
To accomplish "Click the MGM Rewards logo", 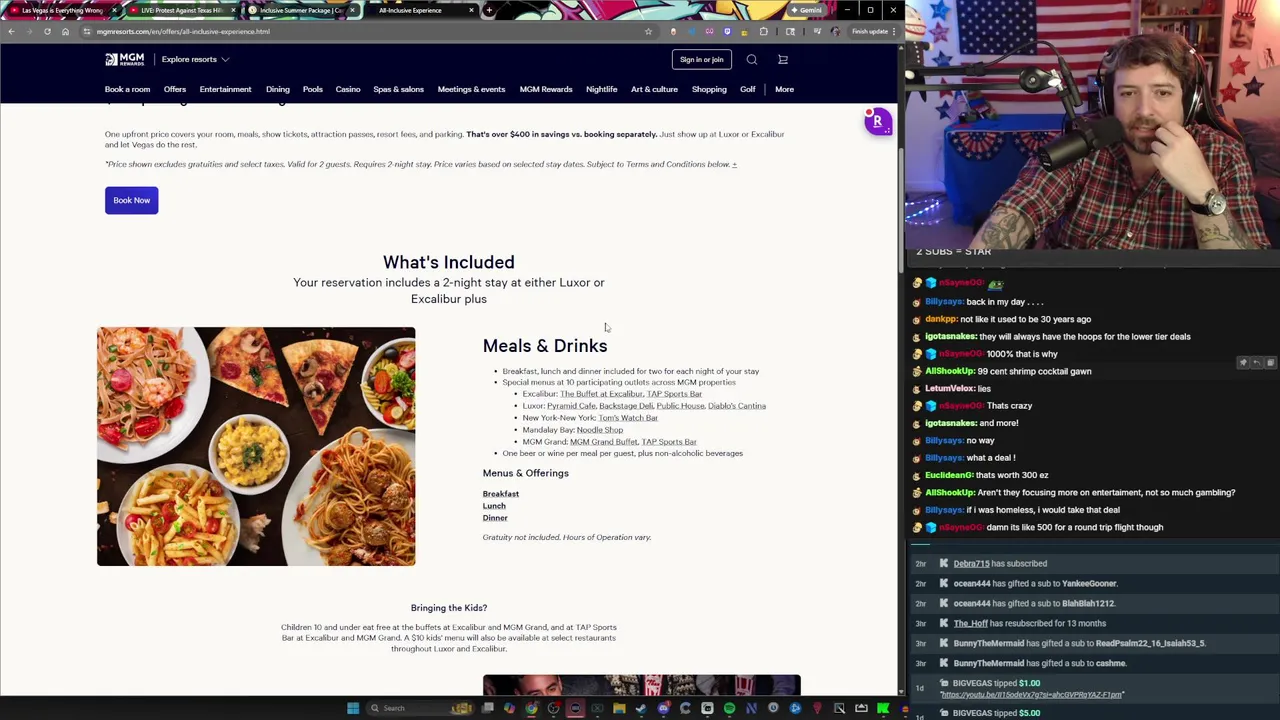I will tap(125, 59).
